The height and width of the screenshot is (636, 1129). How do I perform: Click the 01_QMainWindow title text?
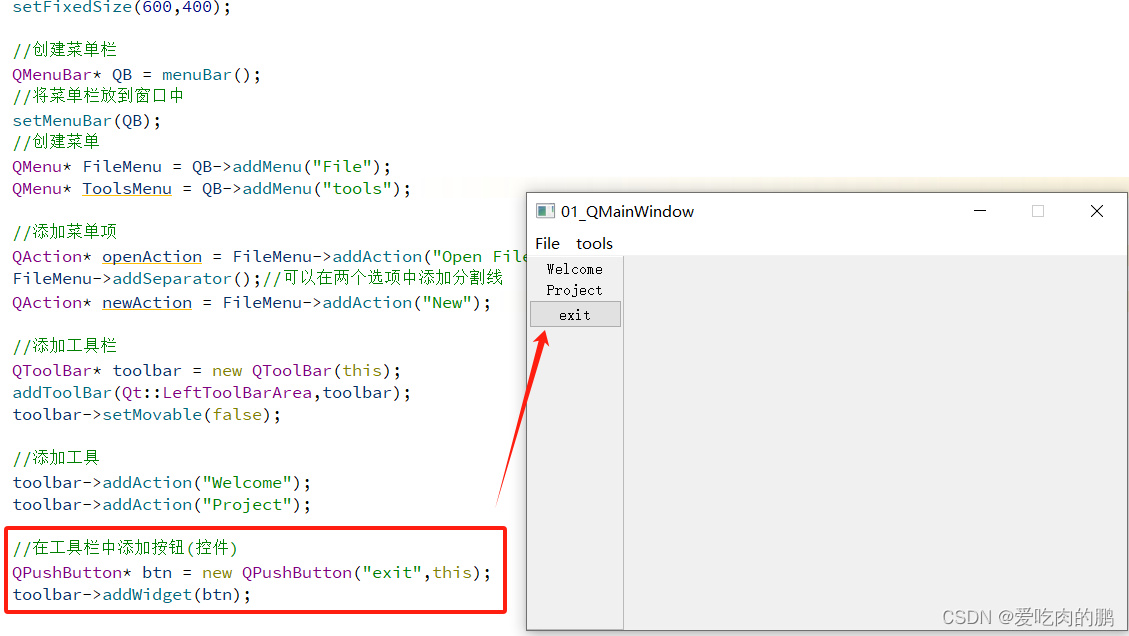click(627, 212)
